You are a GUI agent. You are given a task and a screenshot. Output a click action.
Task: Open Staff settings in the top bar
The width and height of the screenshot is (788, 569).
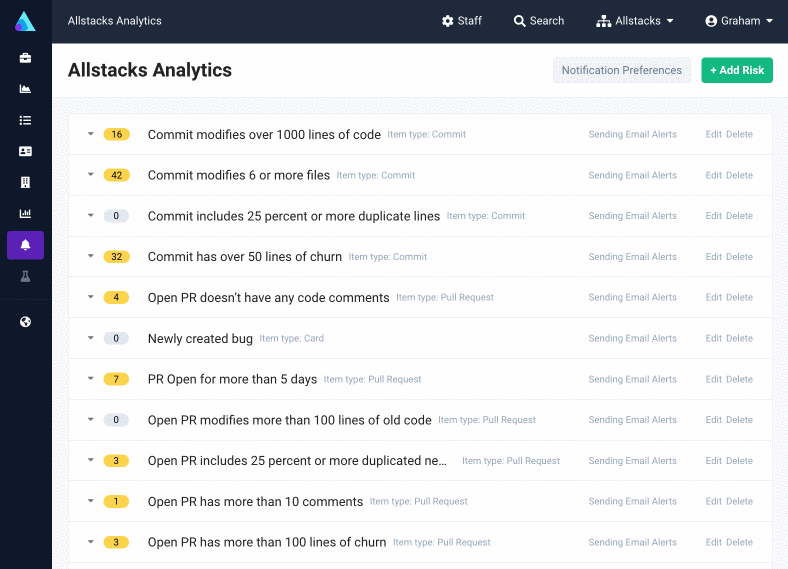coord(461,21)
